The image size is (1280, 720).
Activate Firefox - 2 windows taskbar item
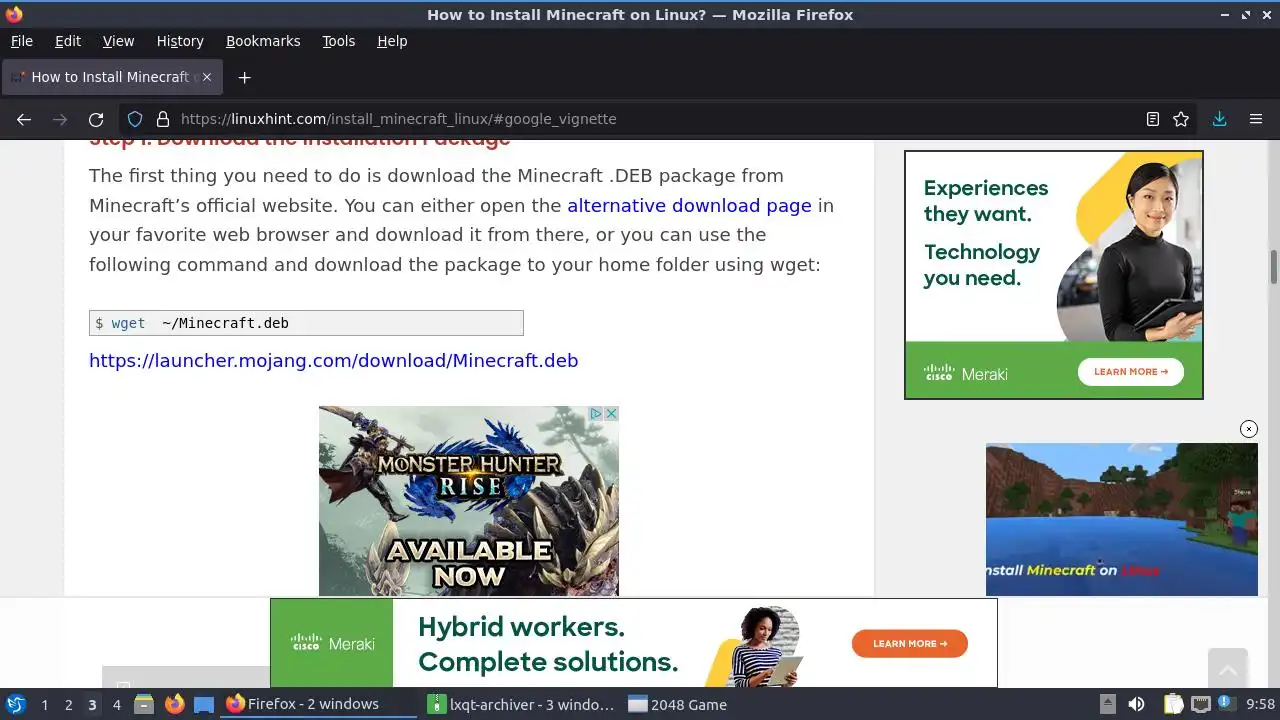[319, 704]
